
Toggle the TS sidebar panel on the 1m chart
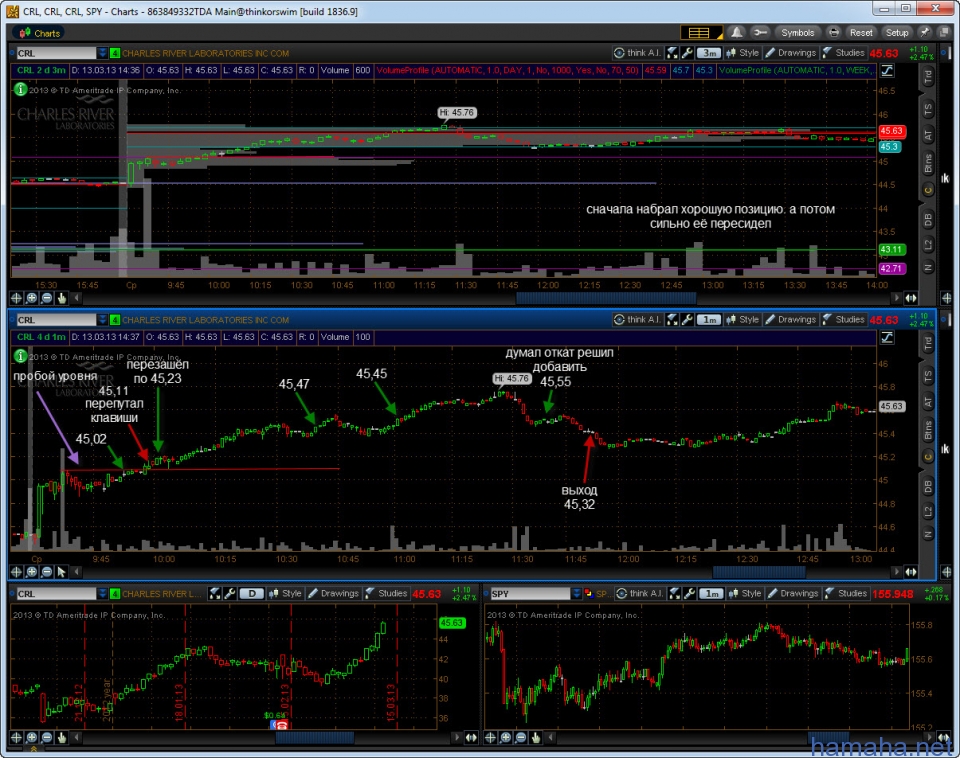[928, 375]
